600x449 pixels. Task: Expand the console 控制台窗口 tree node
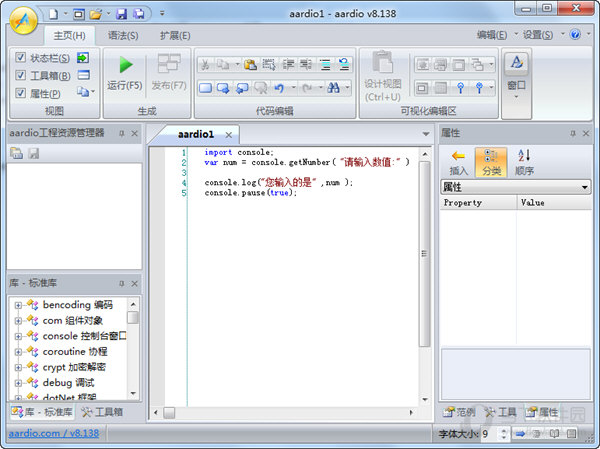click(x=18, y=336)
